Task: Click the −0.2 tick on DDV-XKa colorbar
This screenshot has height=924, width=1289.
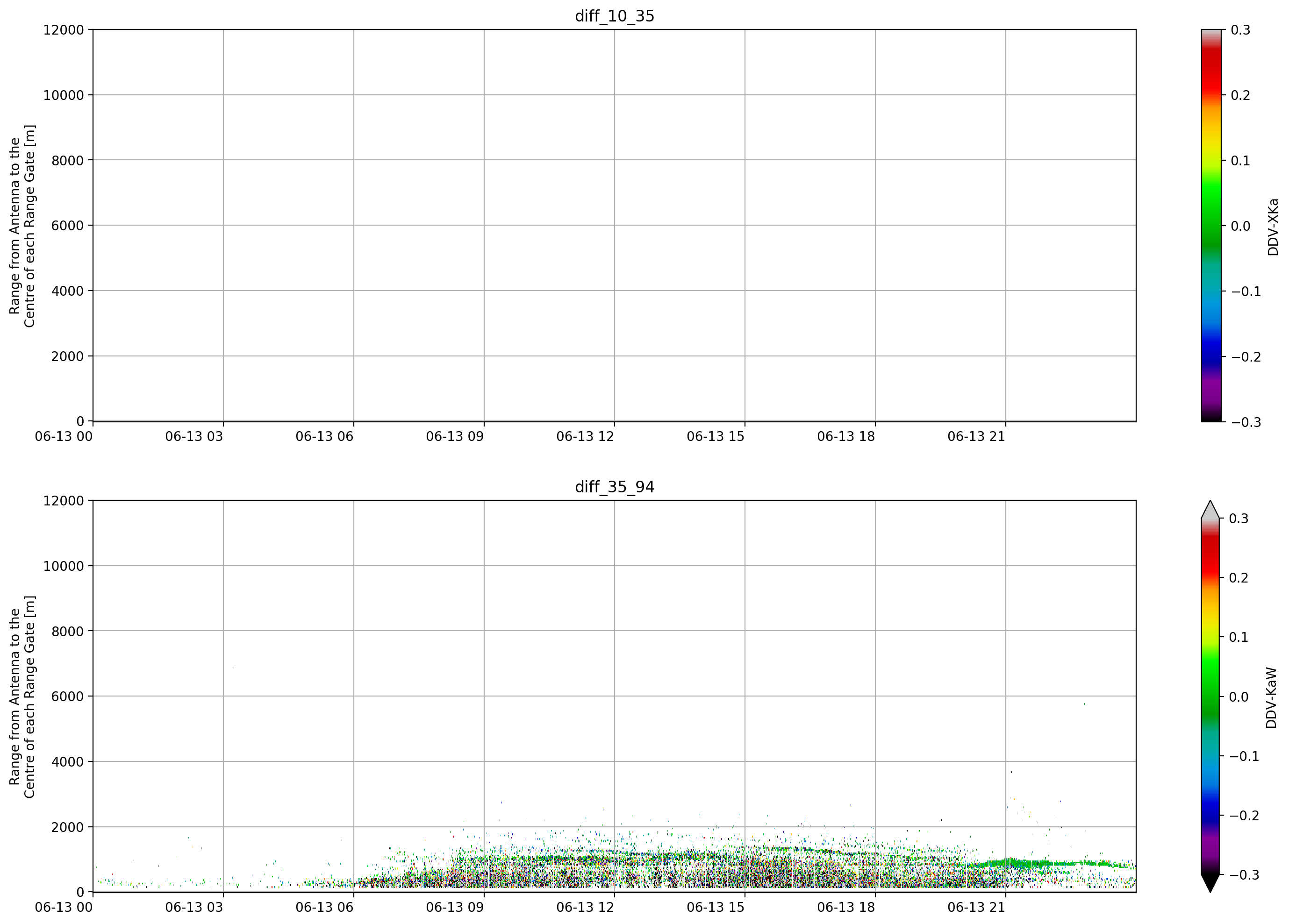Action: tap(1246, 356)
